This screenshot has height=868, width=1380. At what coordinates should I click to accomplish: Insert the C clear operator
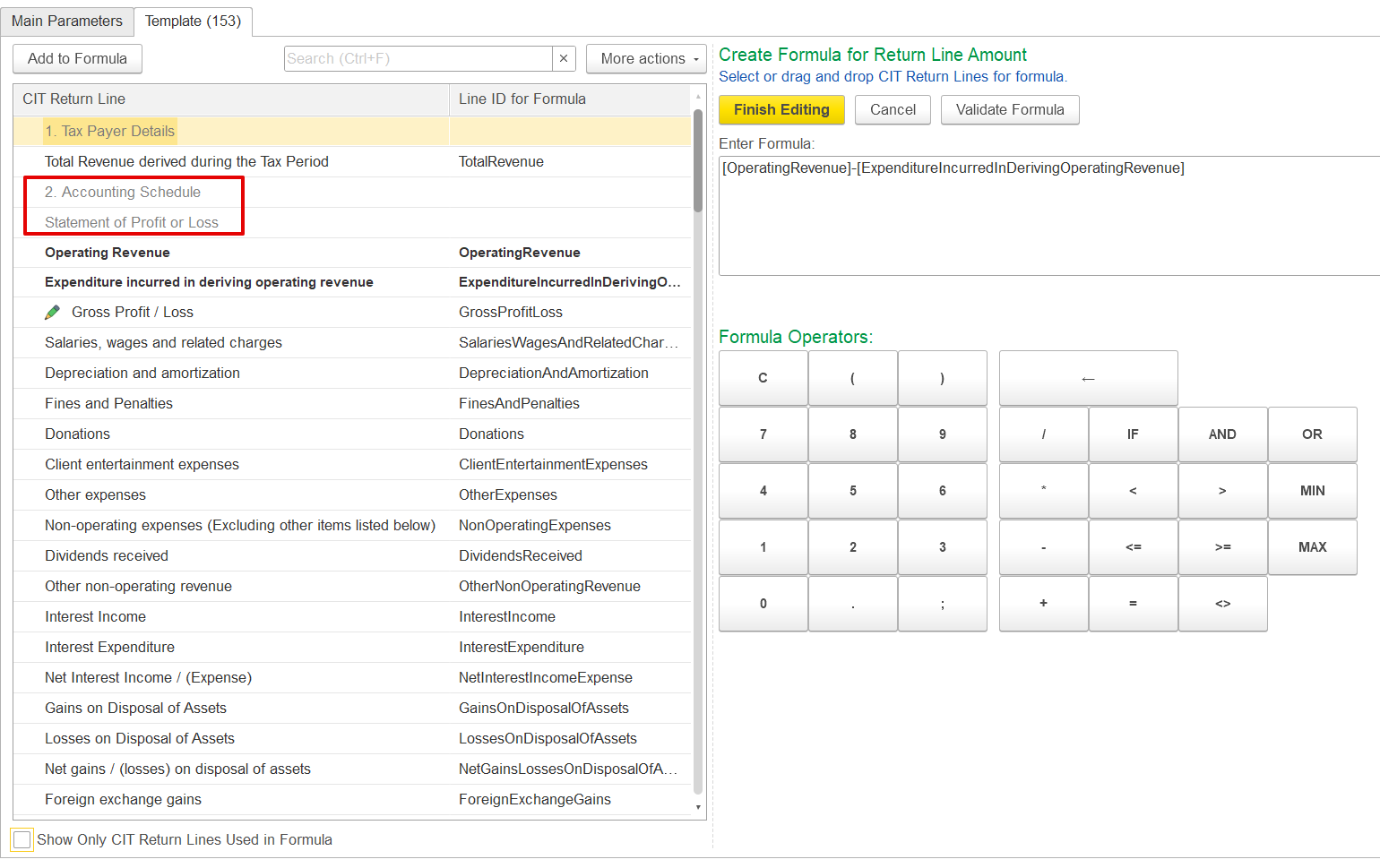pos(763,378)
